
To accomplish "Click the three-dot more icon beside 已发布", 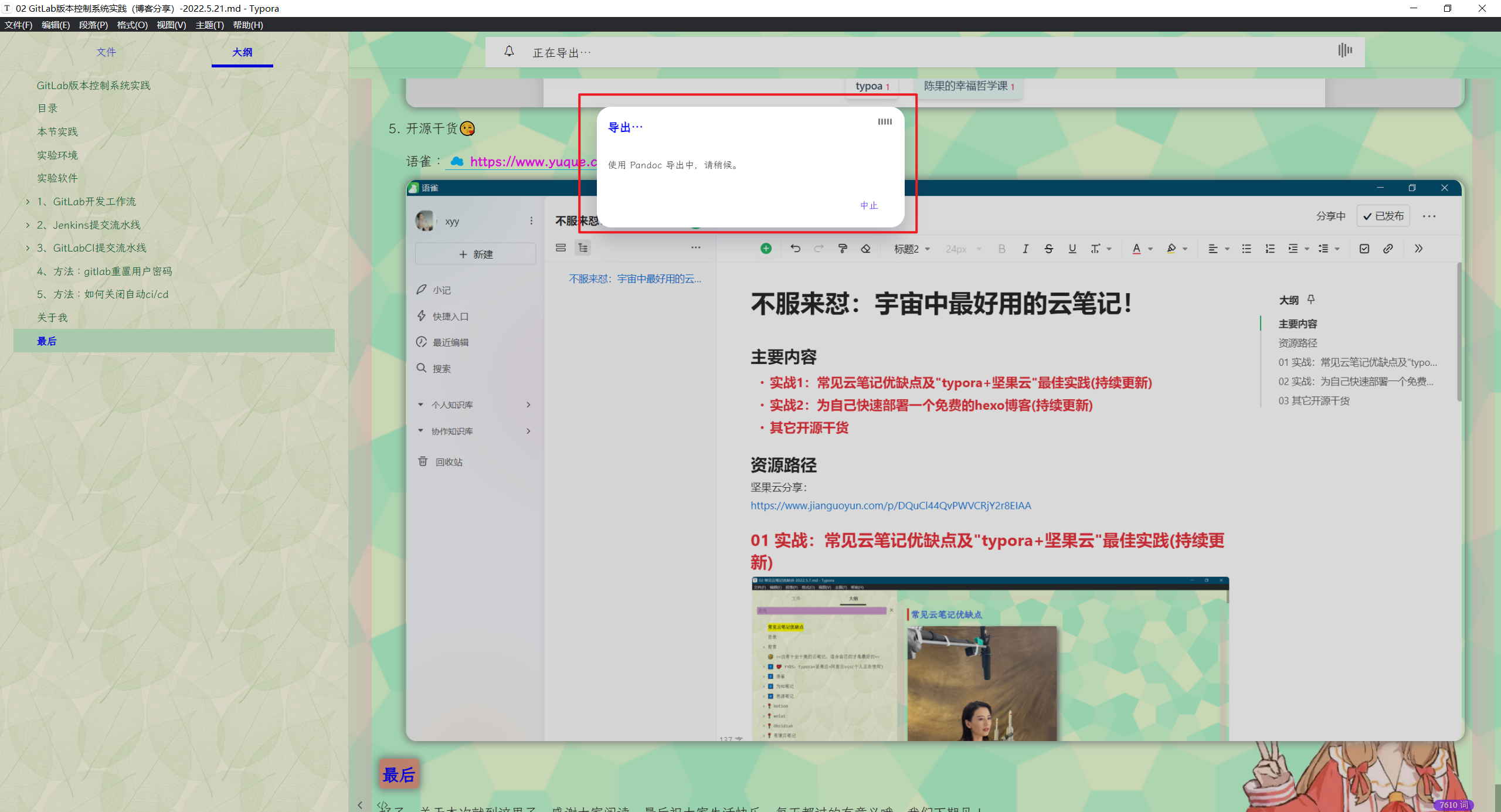I will (1429, 216).
